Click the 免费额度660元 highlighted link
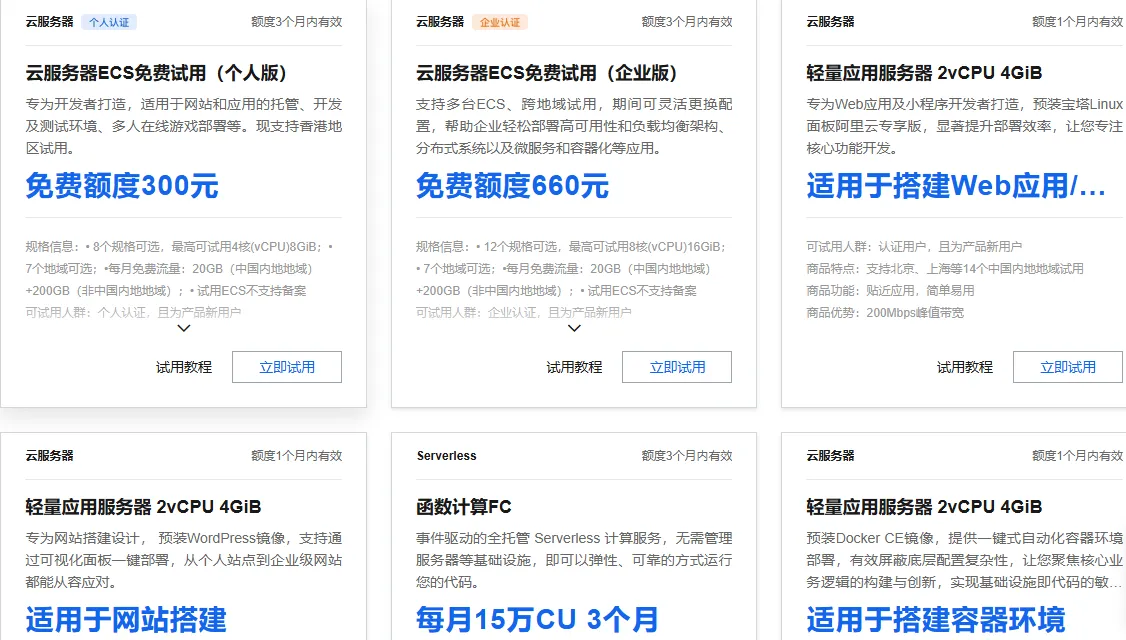Screen dimensions: 1126x640 coord(510,186)
